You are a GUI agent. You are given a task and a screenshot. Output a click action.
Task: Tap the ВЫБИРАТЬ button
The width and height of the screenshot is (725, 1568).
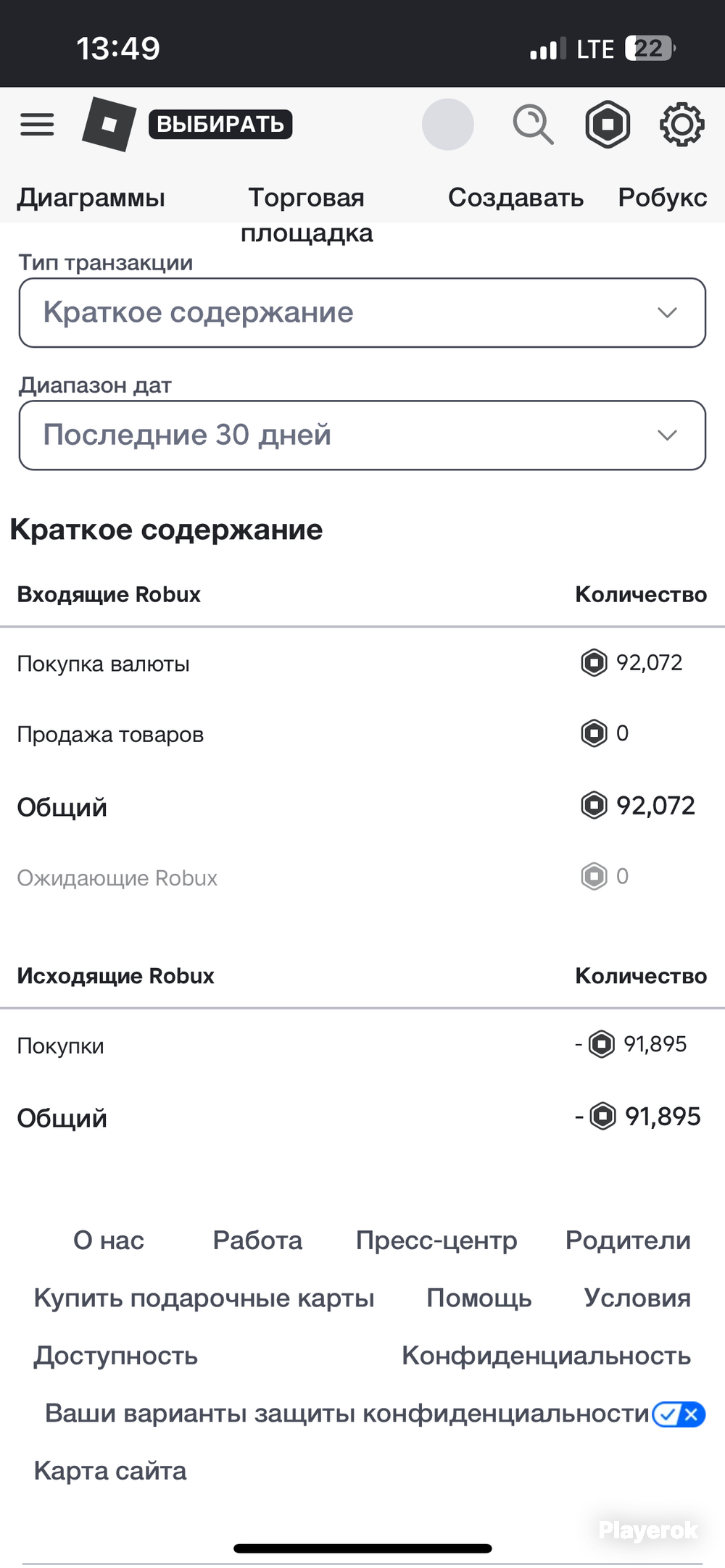(x=220, y=124)
